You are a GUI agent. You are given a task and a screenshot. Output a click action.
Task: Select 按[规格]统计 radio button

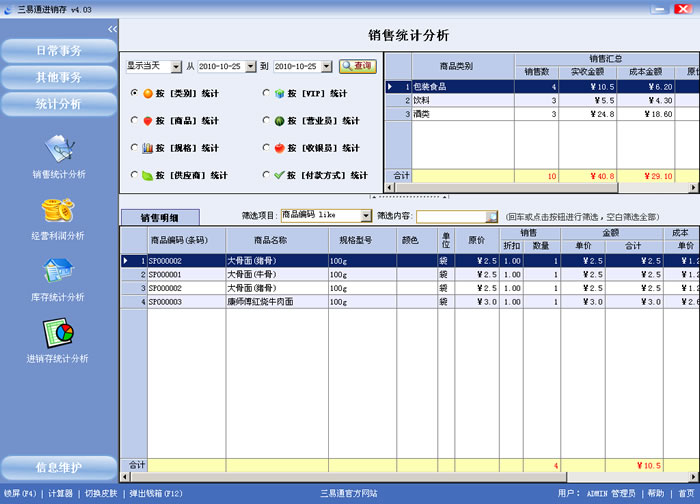click(x=134, y=147)
